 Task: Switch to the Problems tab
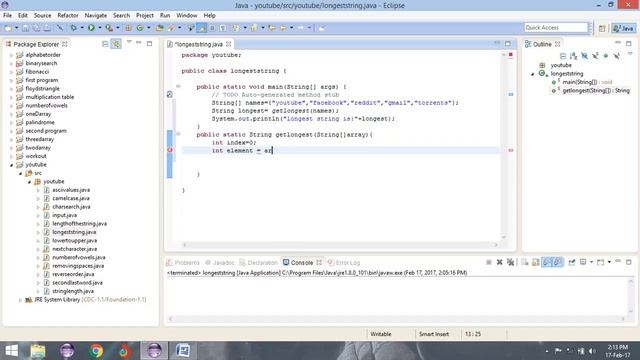[183, 262]
